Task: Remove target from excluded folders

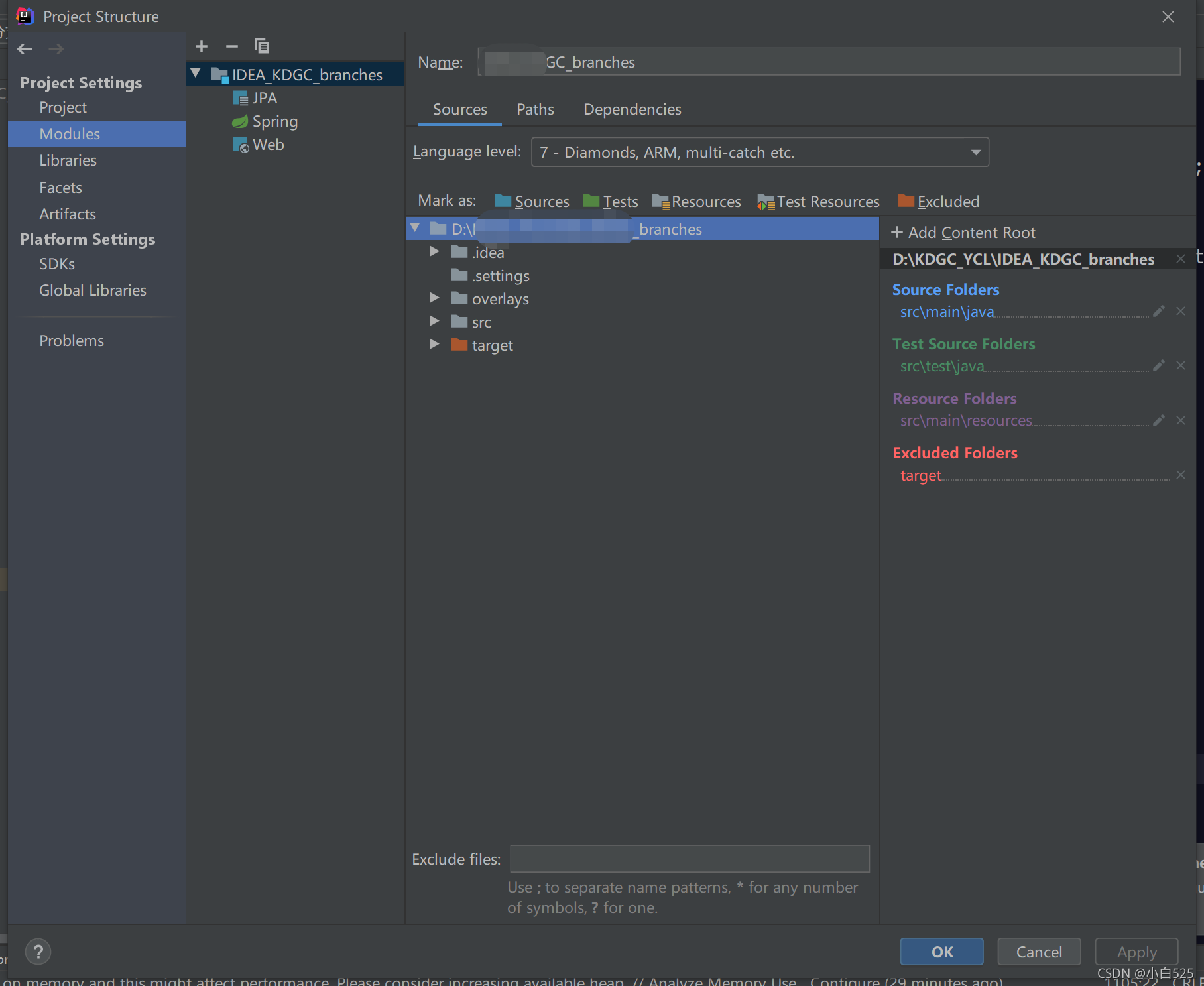Action: coord(1181,475)
